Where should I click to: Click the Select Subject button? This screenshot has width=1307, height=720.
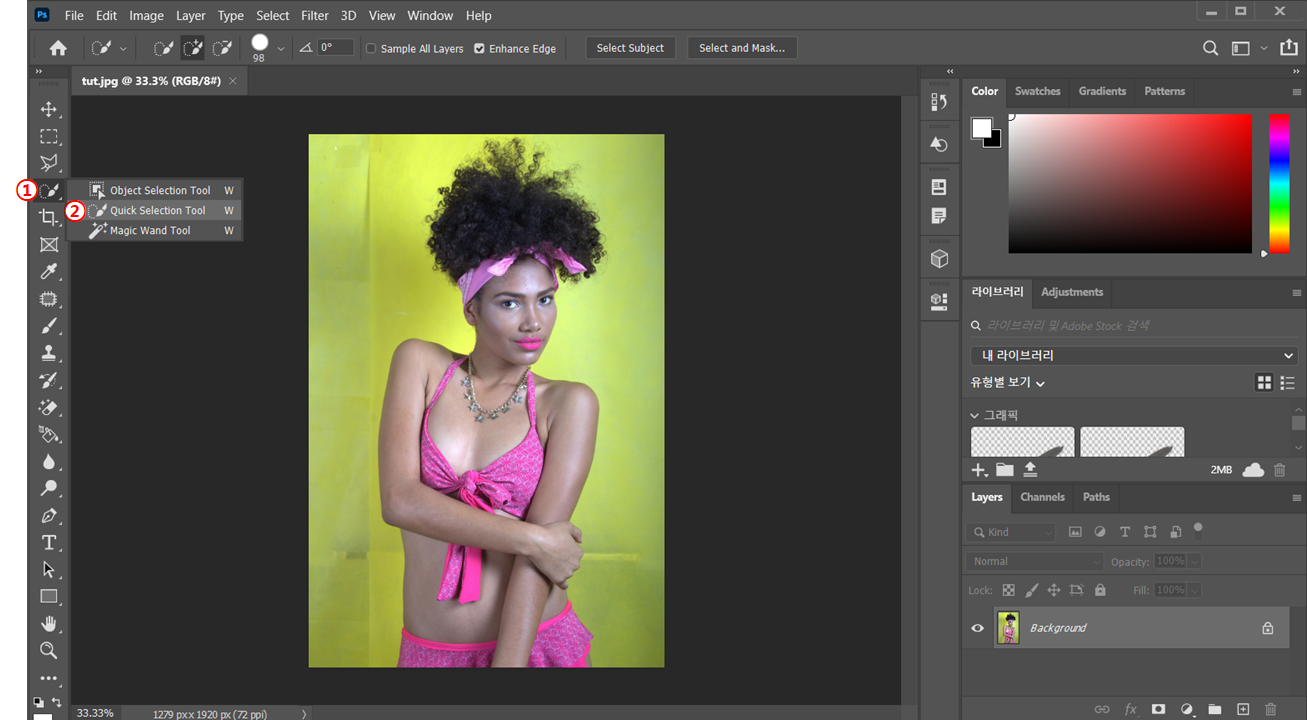630,48
